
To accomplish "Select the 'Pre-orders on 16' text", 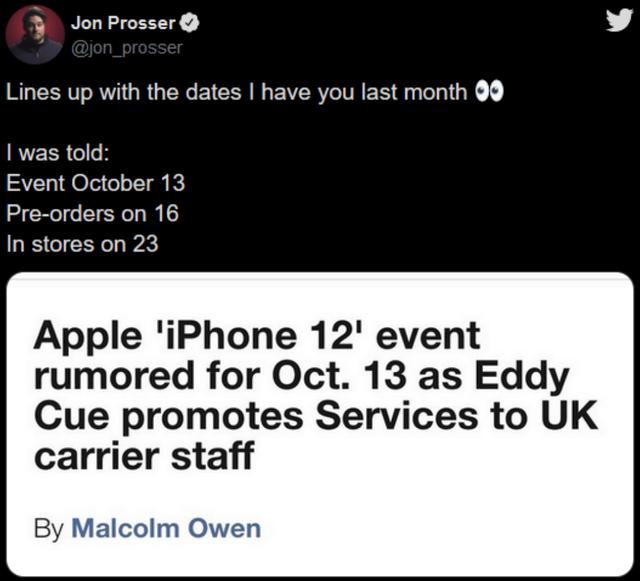I will click(93, 214).
